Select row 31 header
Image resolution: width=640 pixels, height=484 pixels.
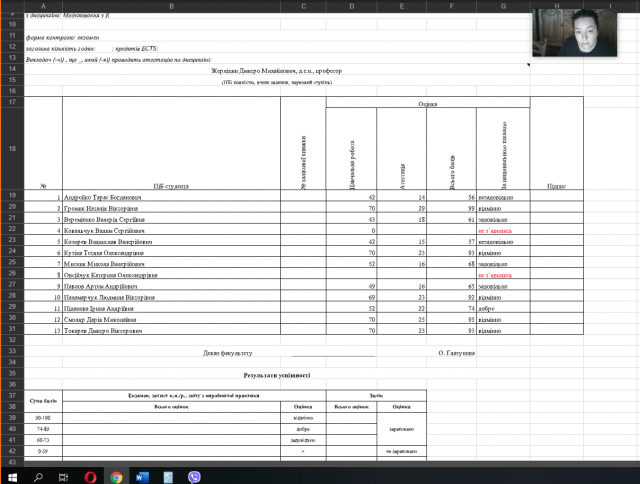11,330
